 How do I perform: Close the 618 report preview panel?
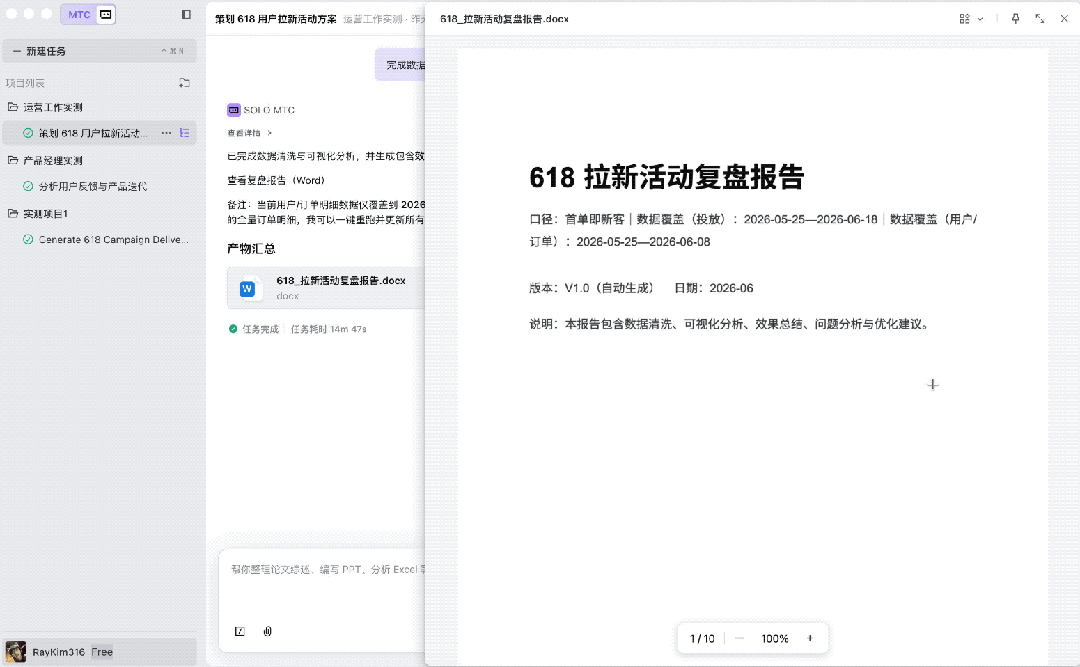tap(1063, 19)
